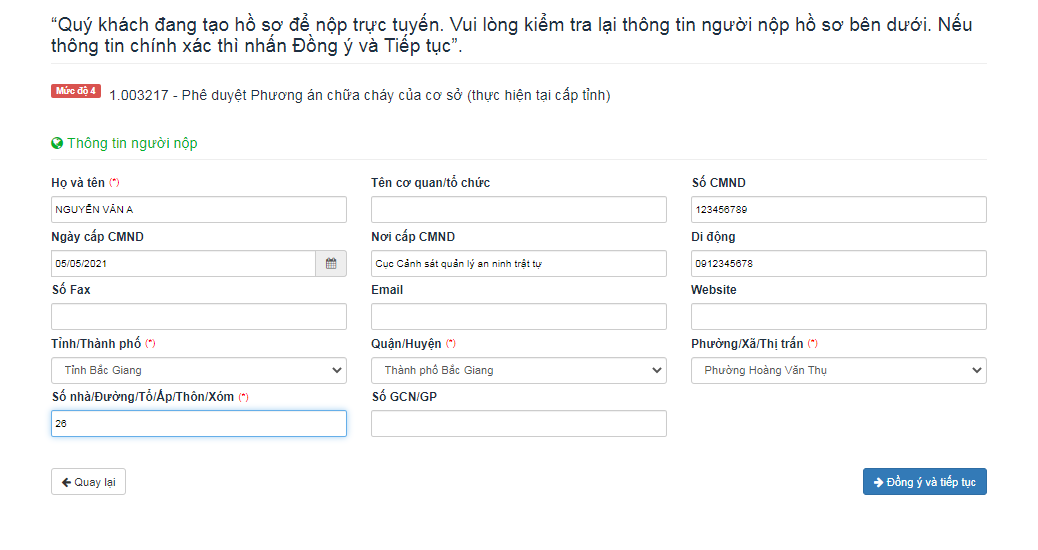Click the globe icon beside Thông tin người nộp

(x=57, y=143)
